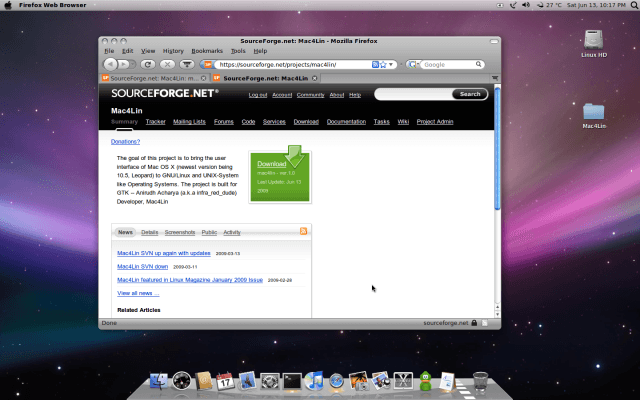640x400 pixels.
Task: Choose a search engine via the Google icon dropdown
Action: (x=414, y=64)
